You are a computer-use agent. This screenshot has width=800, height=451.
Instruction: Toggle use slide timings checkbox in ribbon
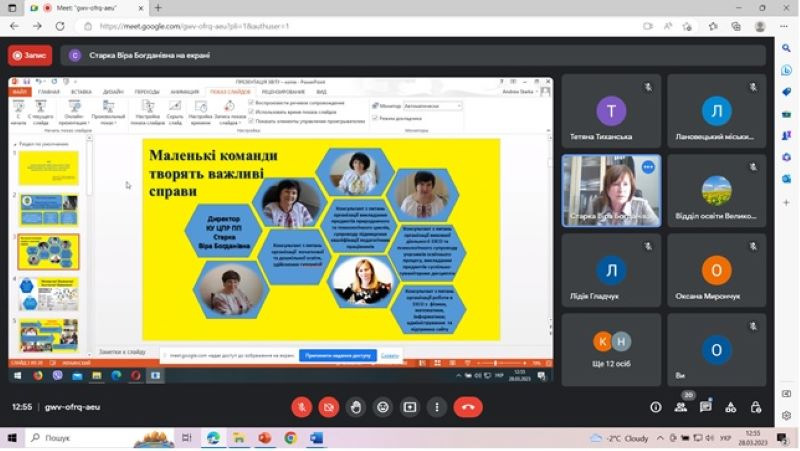click(251, 112)
